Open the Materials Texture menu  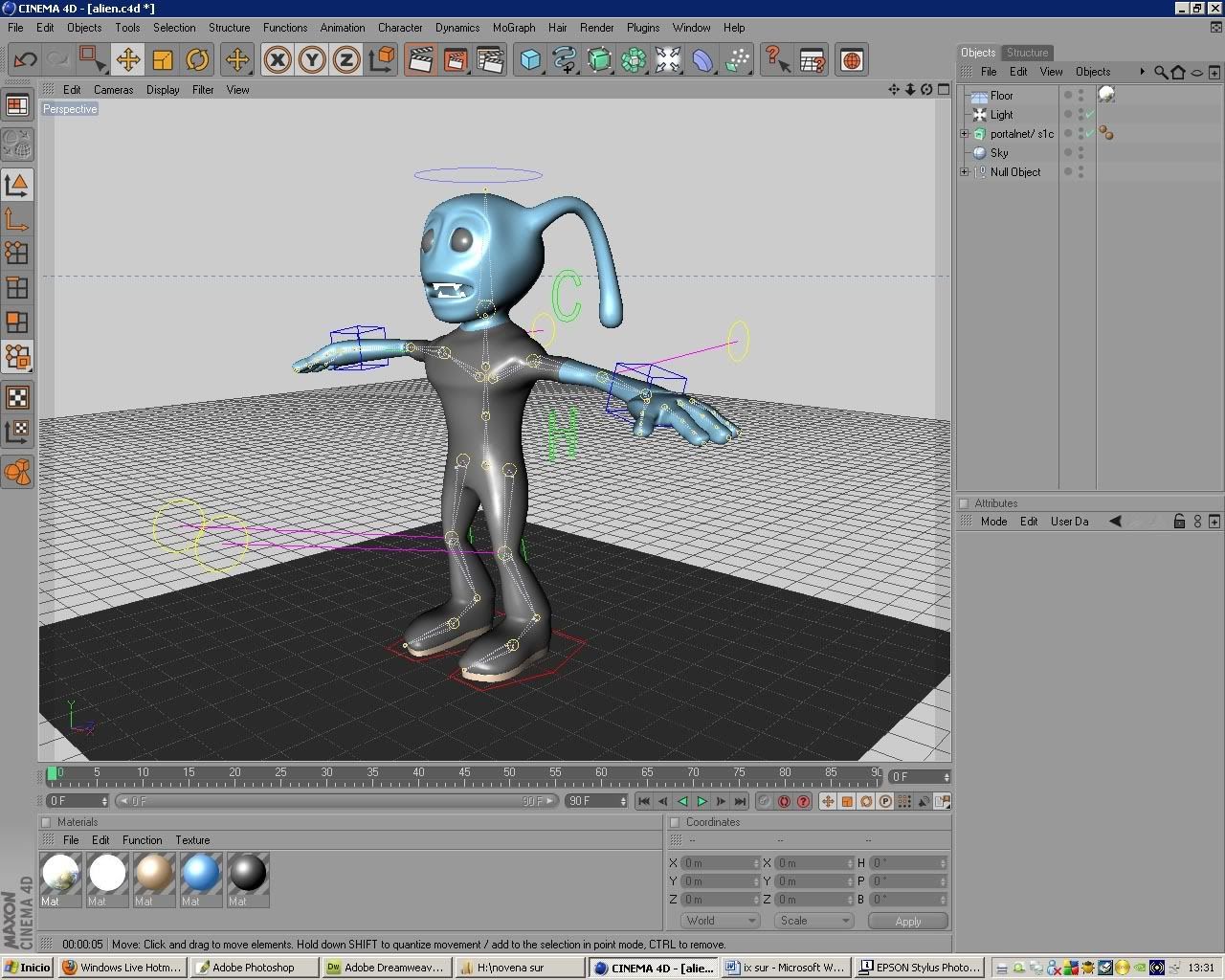click(x=192, y=840)
